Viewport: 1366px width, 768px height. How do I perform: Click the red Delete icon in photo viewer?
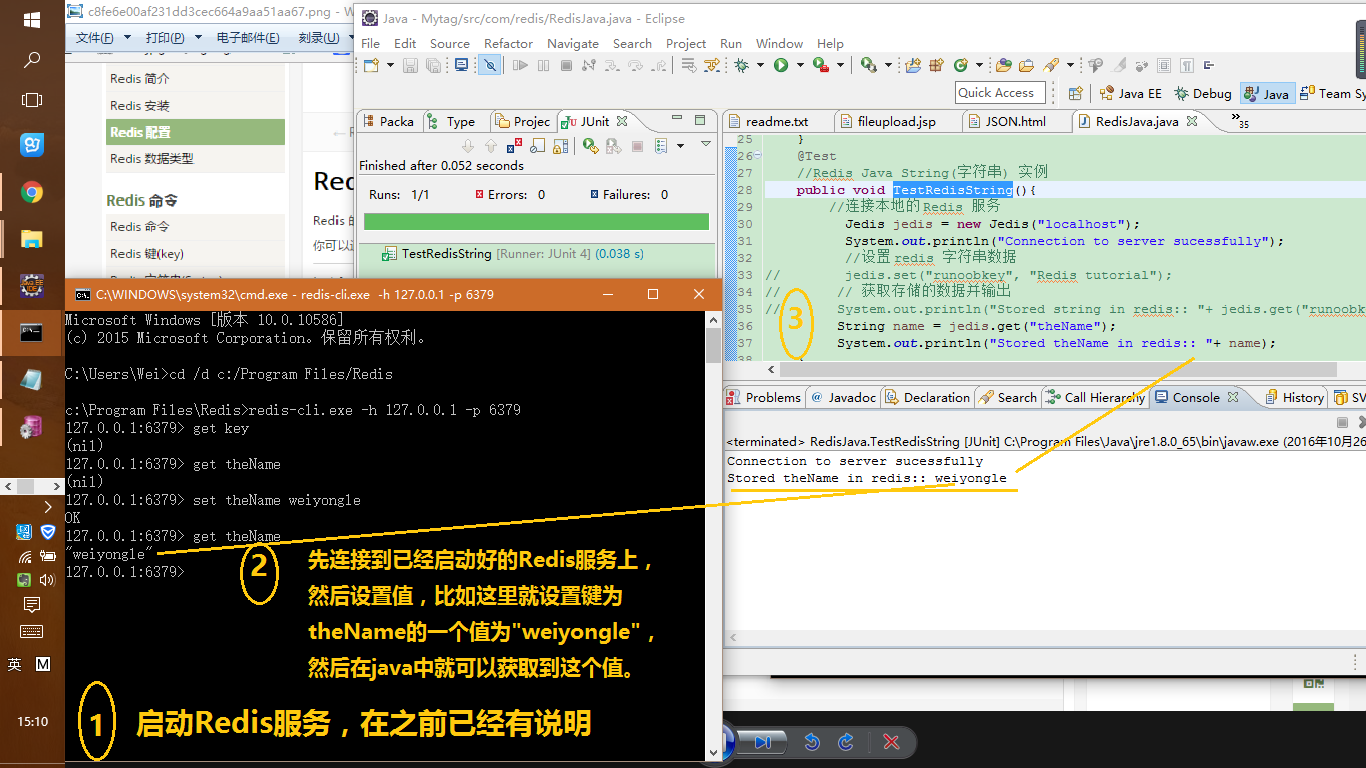pos(891,742)
